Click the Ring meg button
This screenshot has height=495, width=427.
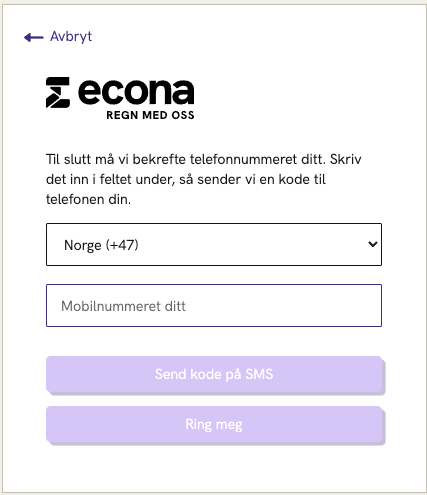point(214,424)
